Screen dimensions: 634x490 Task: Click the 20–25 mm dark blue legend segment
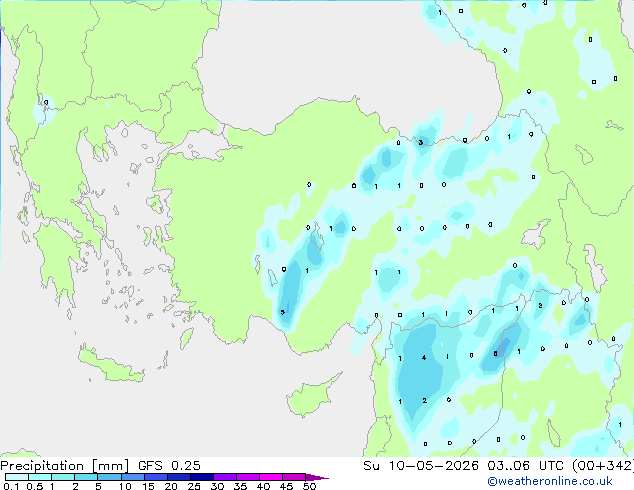point(179,477)
